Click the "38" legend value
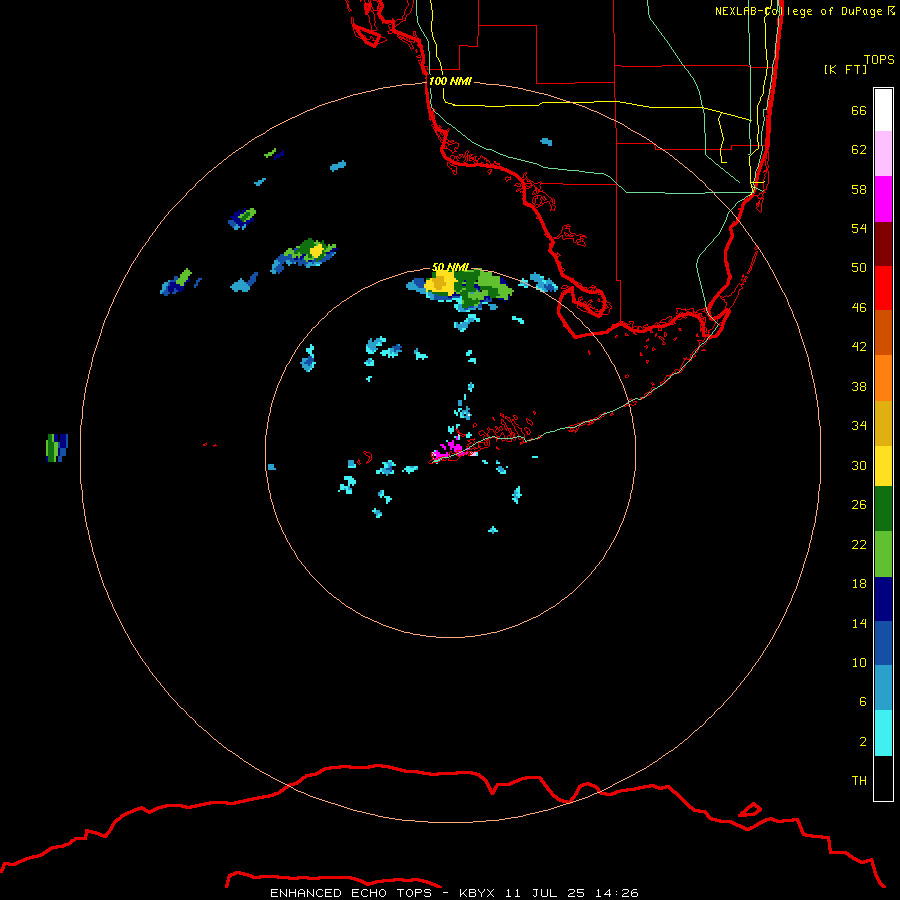 (859, 386)
